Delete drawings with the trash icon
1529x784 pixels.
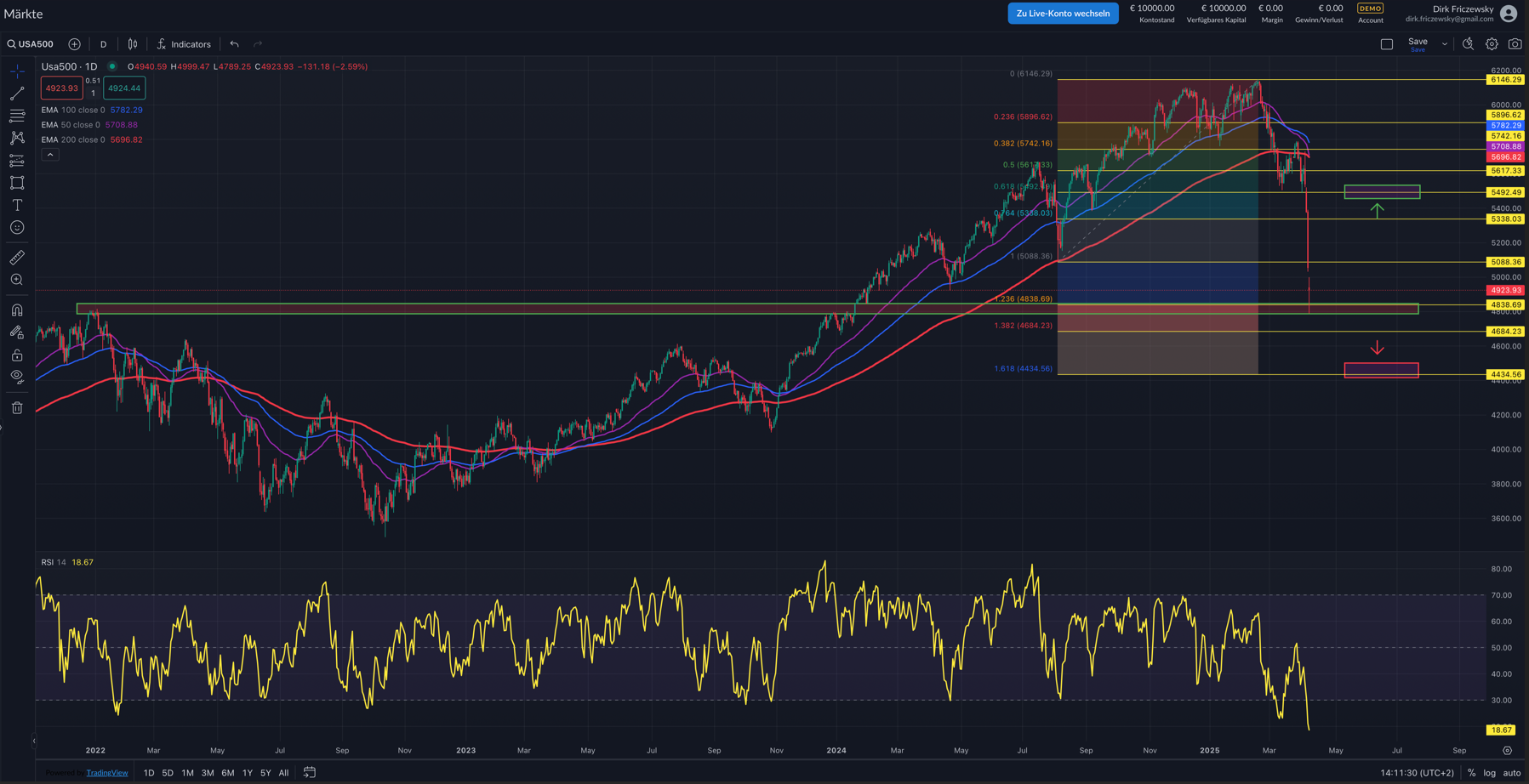pos(17,408)
